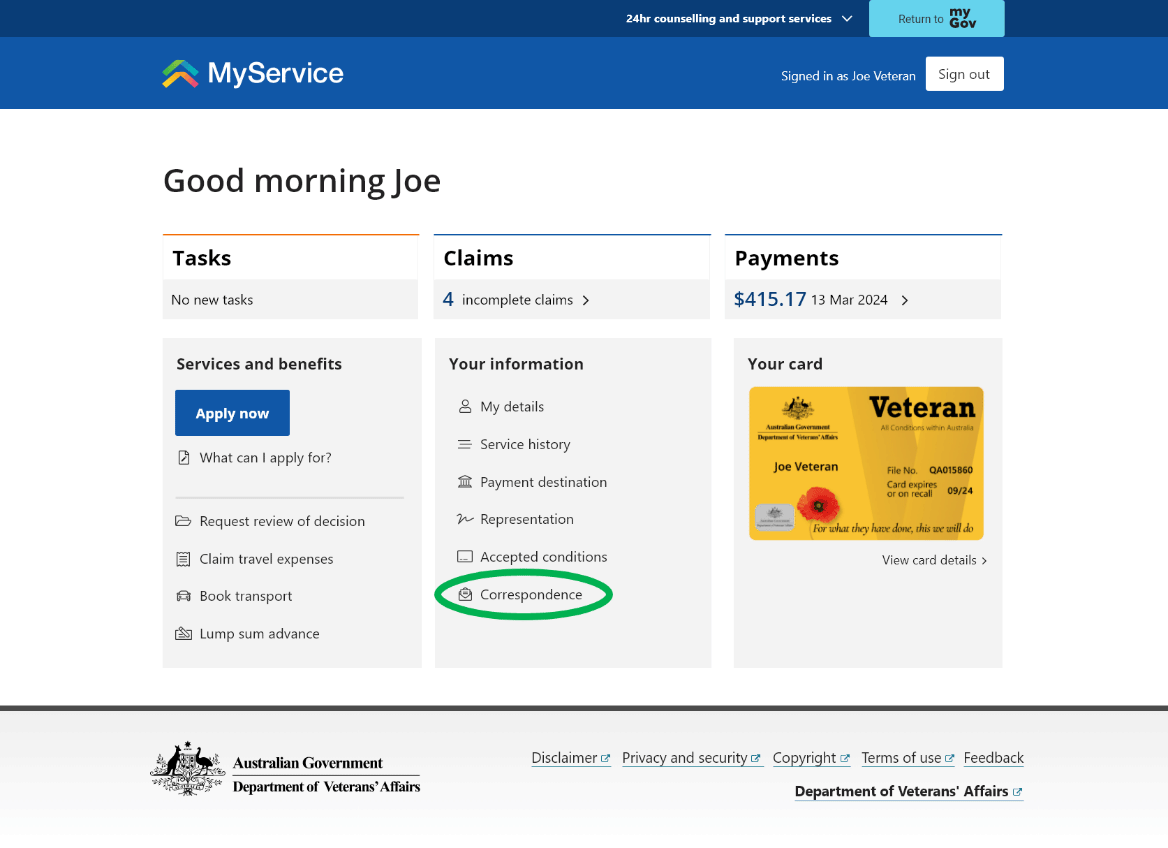Screen dimensions: 1168x848
Task: Select the Claim travel expenses receipt icon
Action: [x=184, y=559]
